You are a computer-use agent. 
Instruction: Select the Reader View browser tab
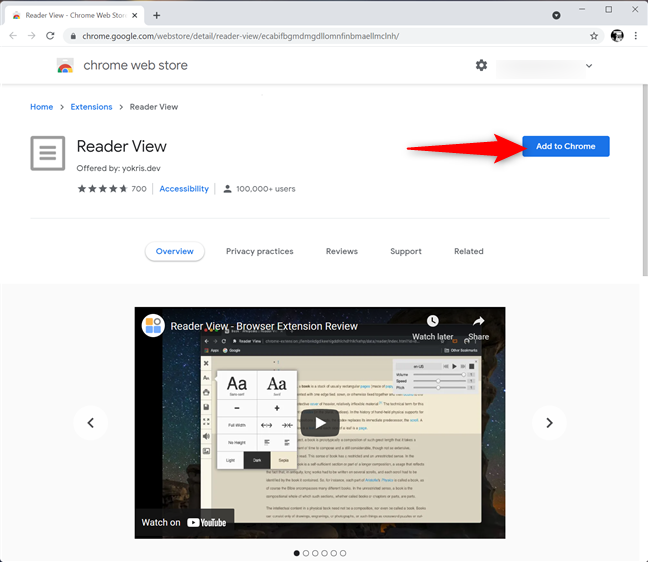74,15
